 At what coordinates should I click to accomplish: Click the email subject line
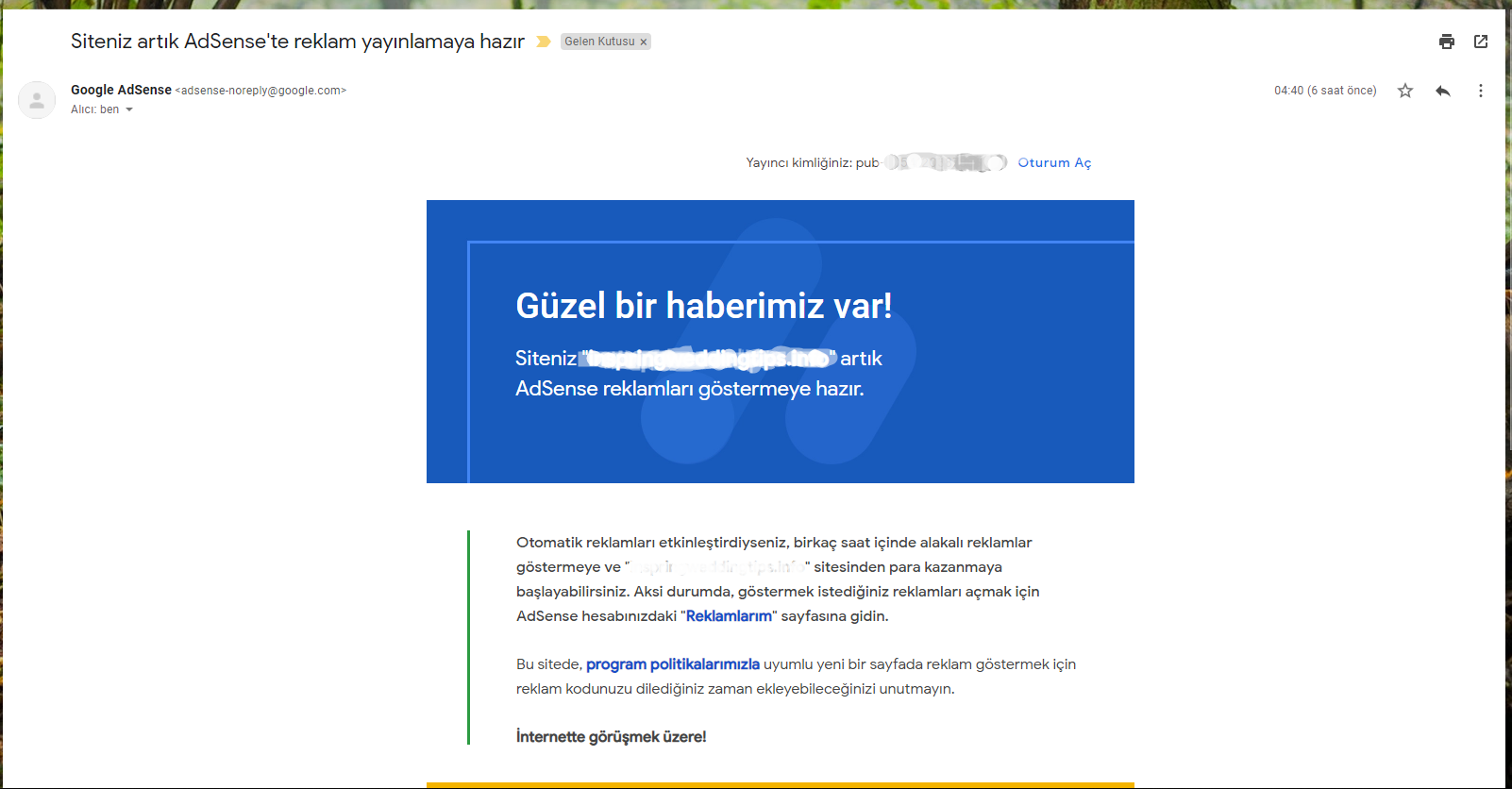(x=297, y=42)
